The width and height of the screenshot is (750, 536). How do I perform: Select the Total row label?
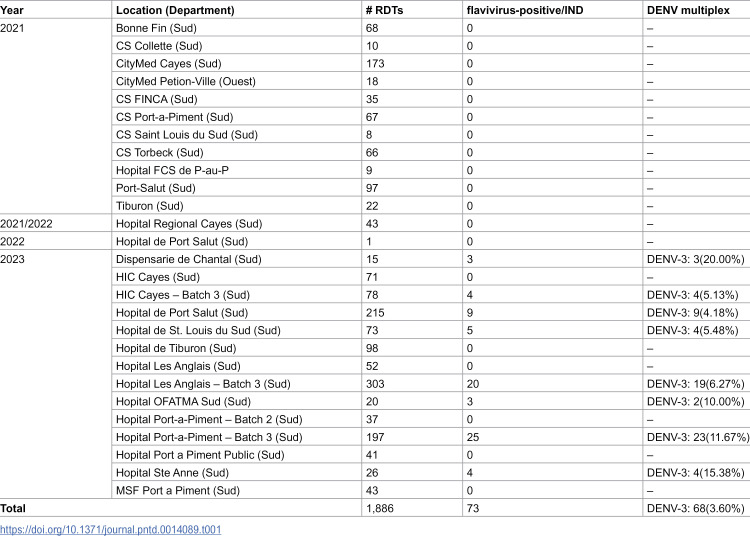(13, 508)
